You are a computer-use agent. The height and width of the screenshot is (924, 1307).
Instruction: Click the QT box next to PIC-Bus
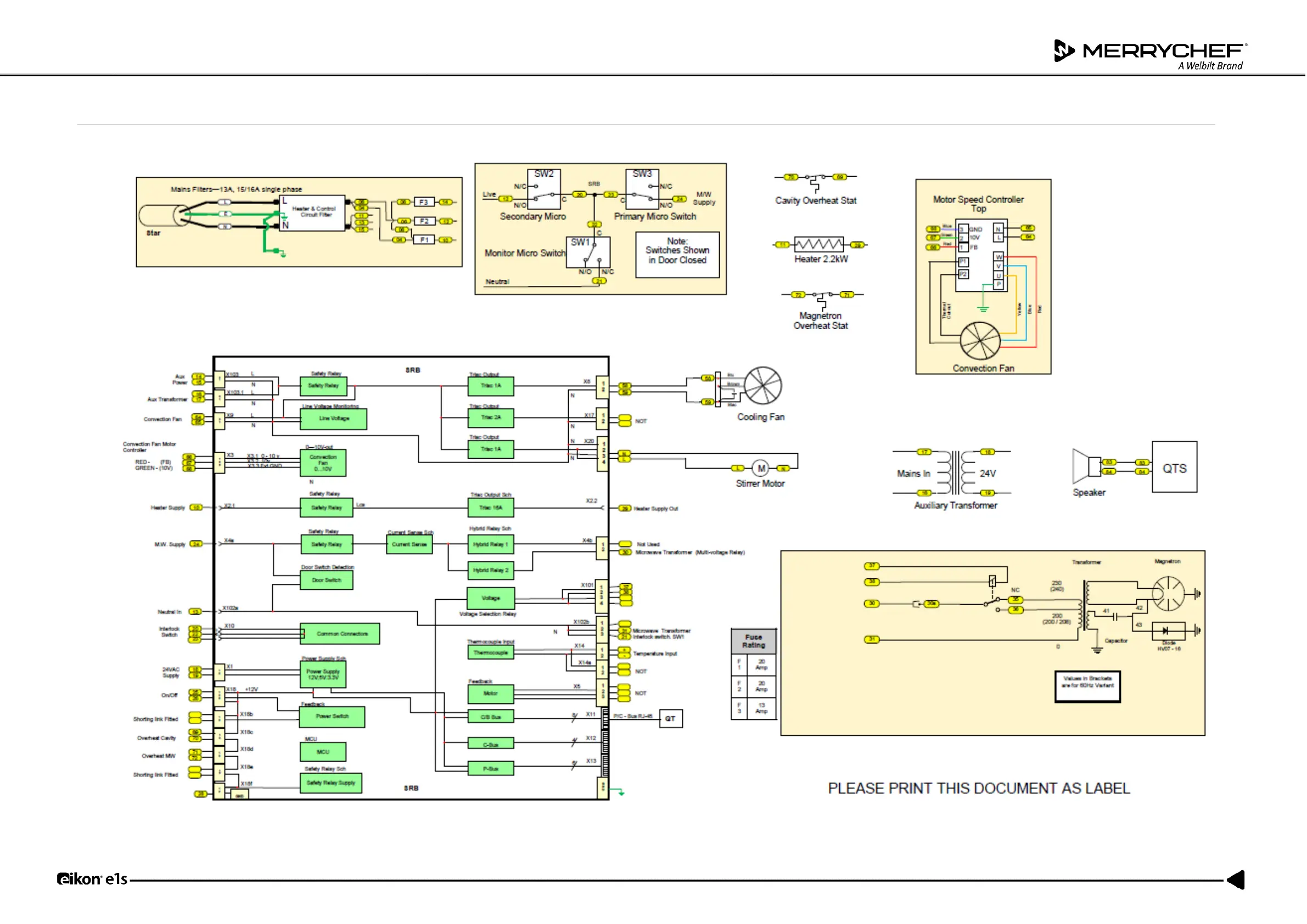[x=671, y=719]
